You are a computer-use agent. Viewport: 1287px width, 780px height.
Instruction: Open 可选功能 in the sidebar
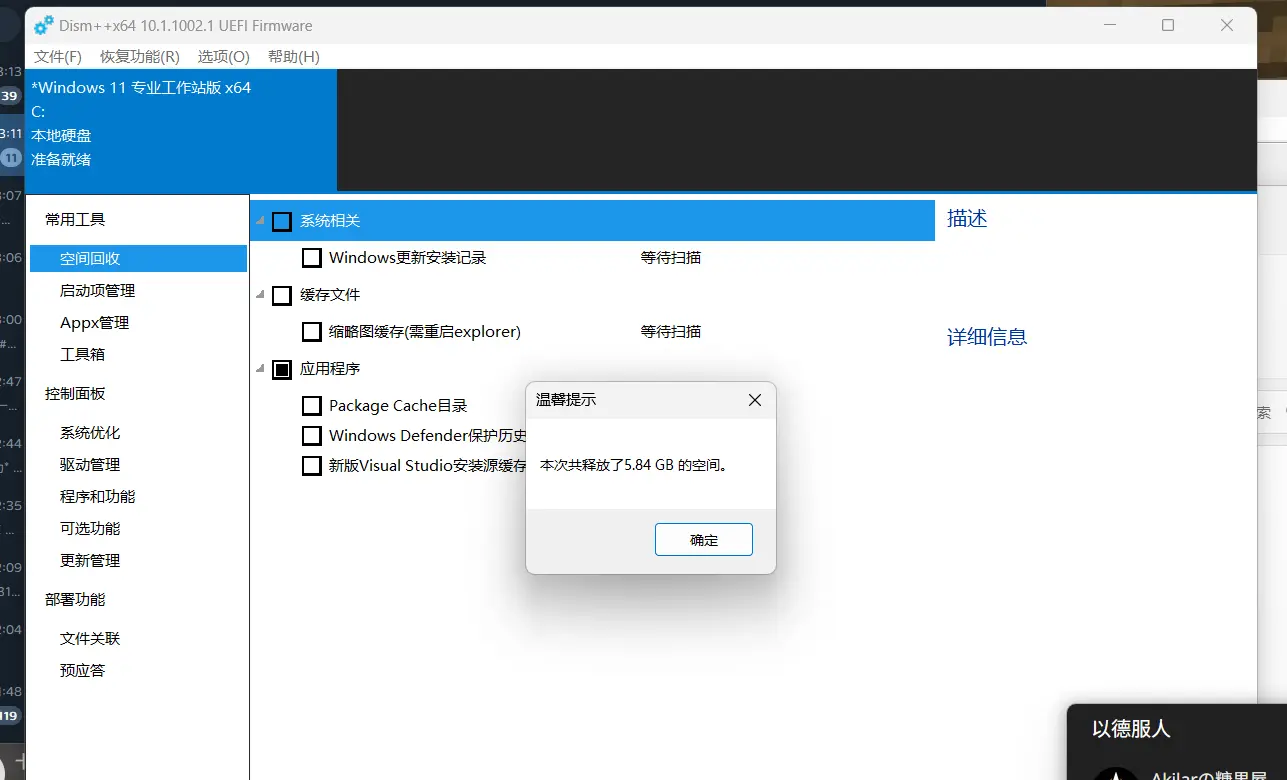pyautogui.click(x=90, y=528)
